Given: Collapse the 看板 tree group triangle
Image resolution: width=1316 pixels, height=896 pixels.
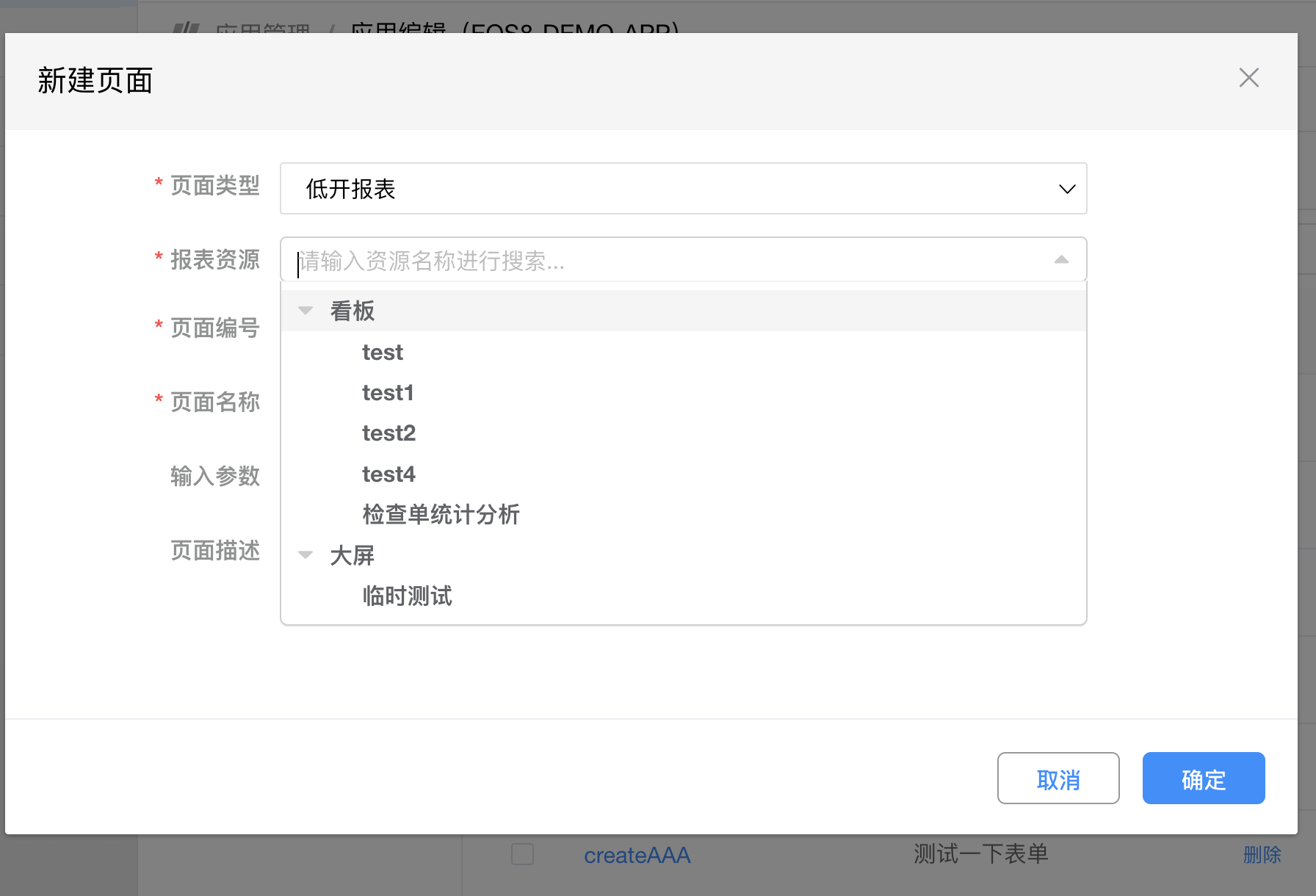Looking at the screenshot, I should coord(305,311).
